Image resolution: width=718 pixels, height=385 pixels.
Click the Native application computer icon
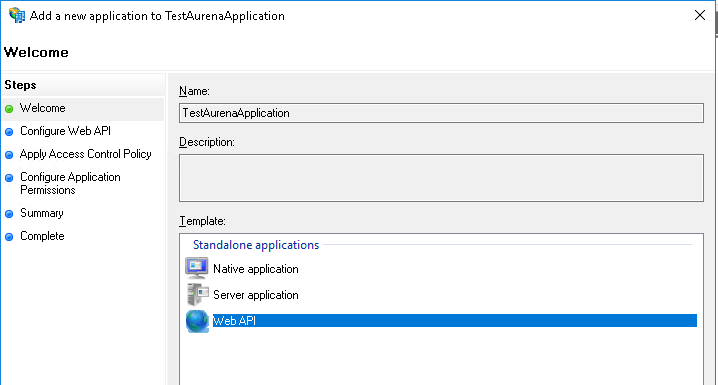pyautogui.click(x=197, y=268)
